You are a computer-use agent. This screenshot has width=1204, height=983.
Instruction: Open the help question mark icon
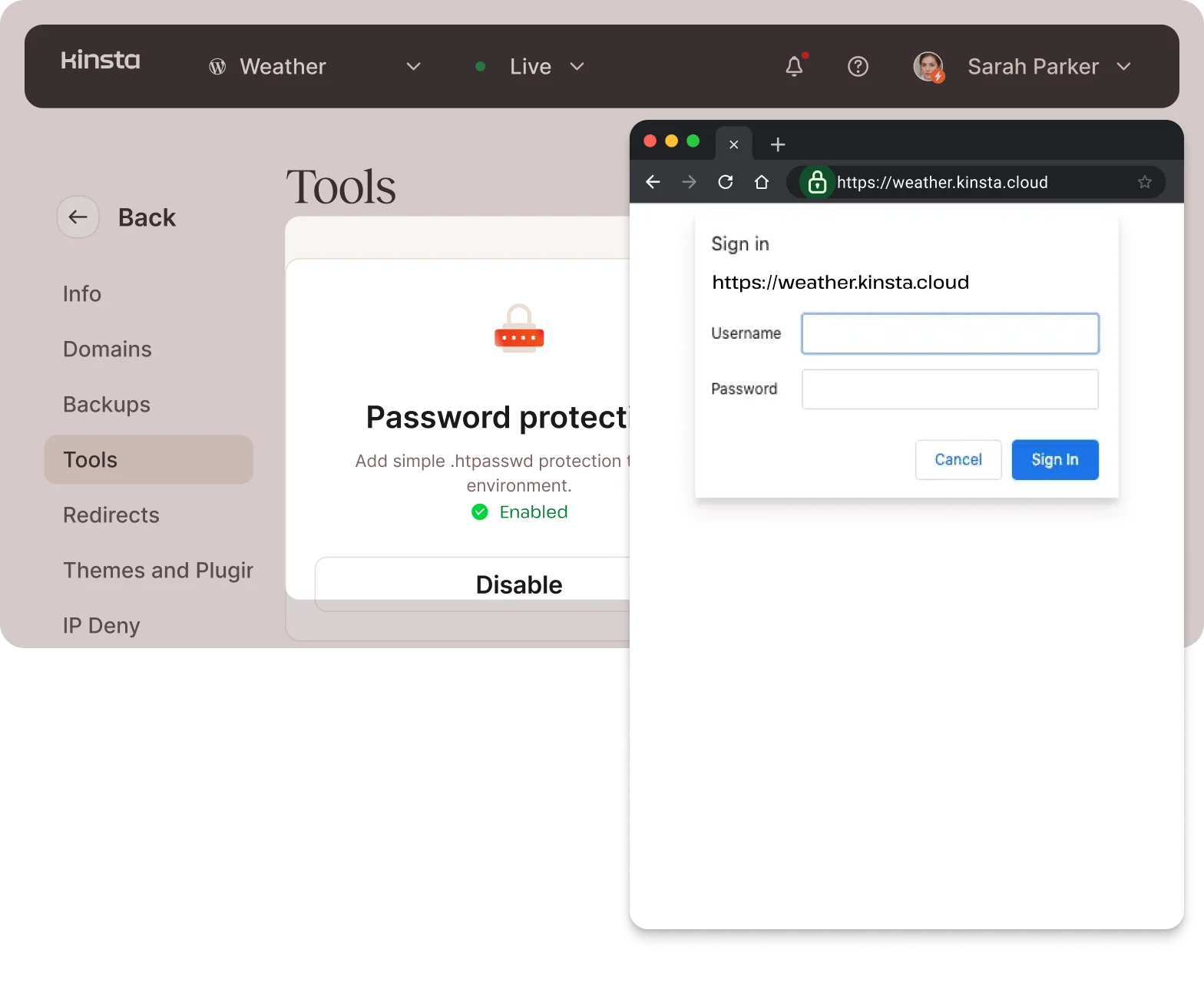click(x=858, y=67)
